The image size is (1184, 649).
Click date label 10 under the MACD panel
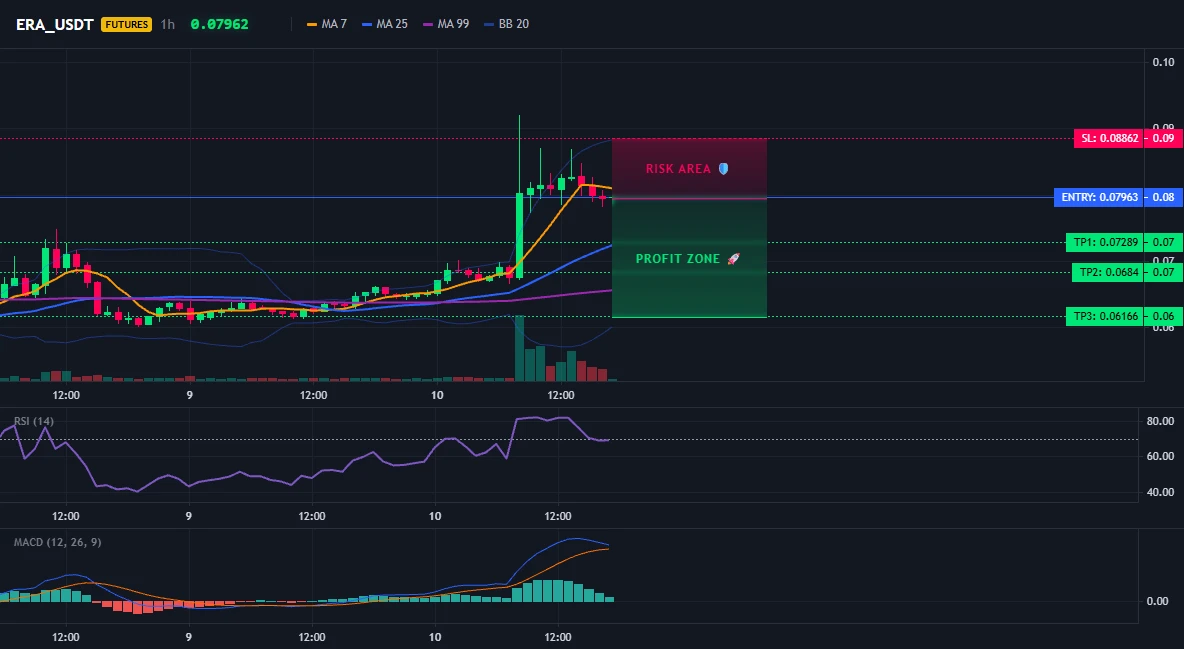[x=435, y=637]
